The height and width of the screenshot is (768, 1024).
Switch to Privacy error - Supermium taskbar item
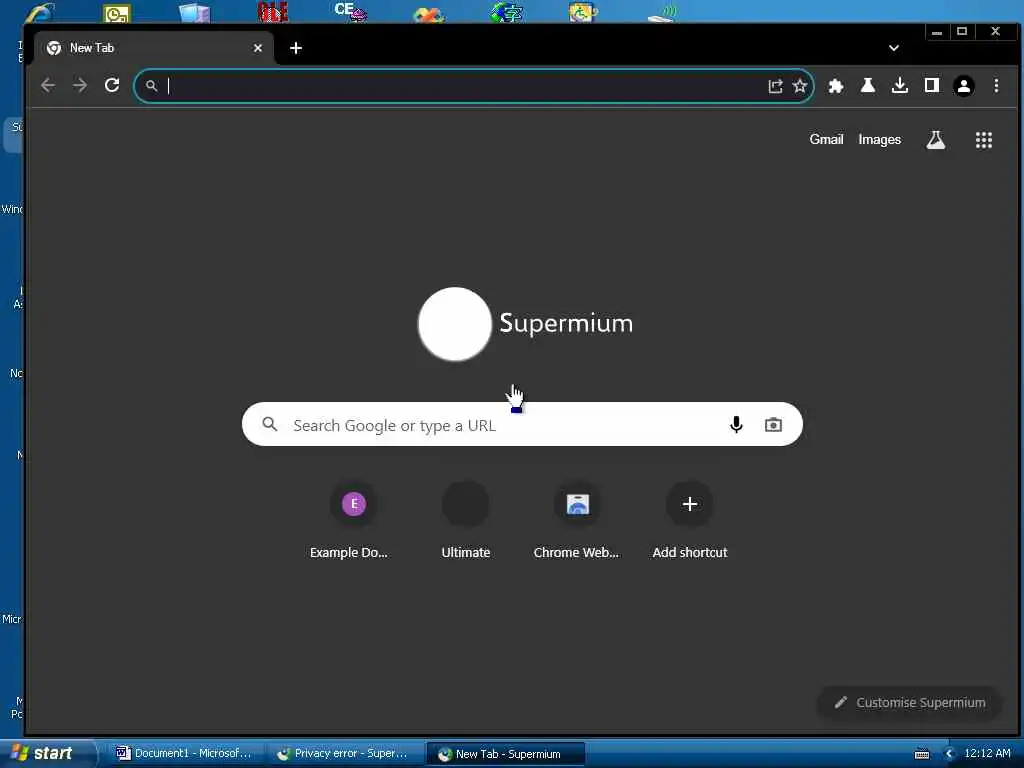[344, 753]
